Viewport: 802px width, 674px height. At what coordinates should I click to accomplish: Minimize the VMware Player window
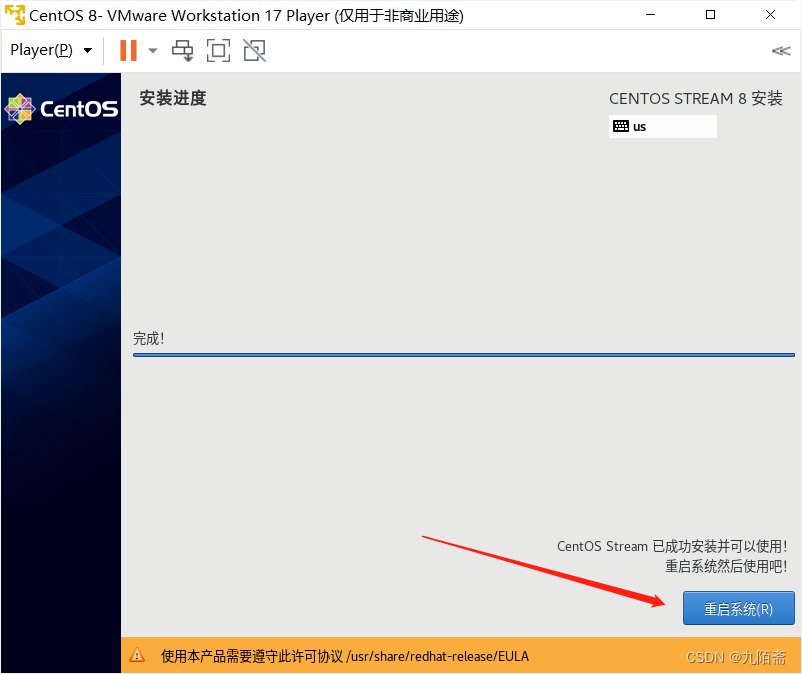[x=650, y=15]
